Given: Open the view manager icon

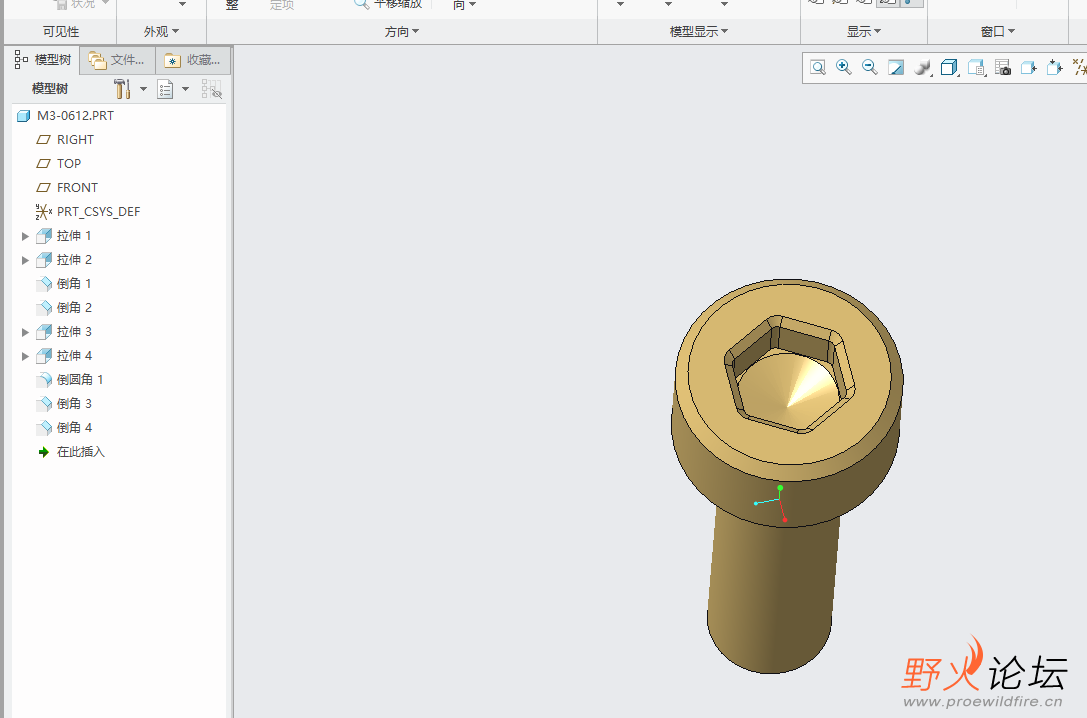Looking at the screenshot, I should click(976, 67).
